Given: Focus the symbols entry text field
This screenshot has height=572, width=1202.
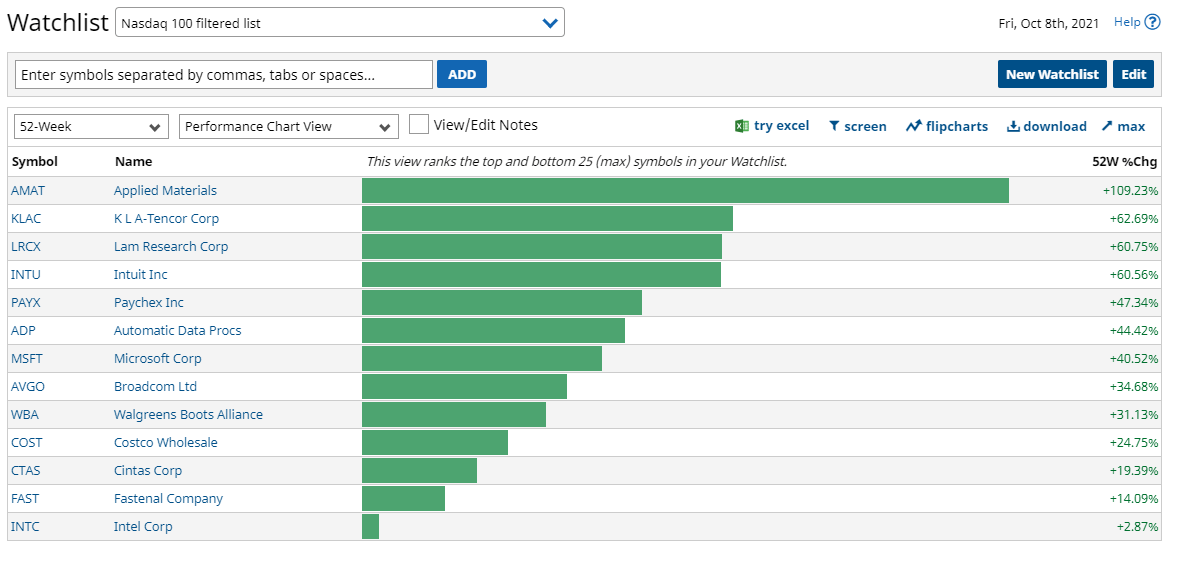Looking at the screenshot, I should (x=224, y=74).
